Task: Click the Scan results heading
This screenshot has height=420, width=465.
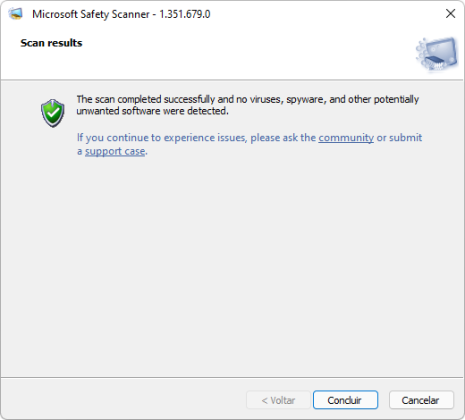Action: click(51, 43)
